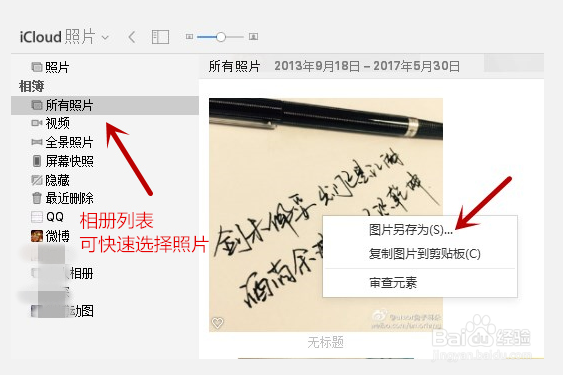Viewport: 563px width, 375px height.
Task: Go back using the left chevron
Action: (x=132, y=37)
